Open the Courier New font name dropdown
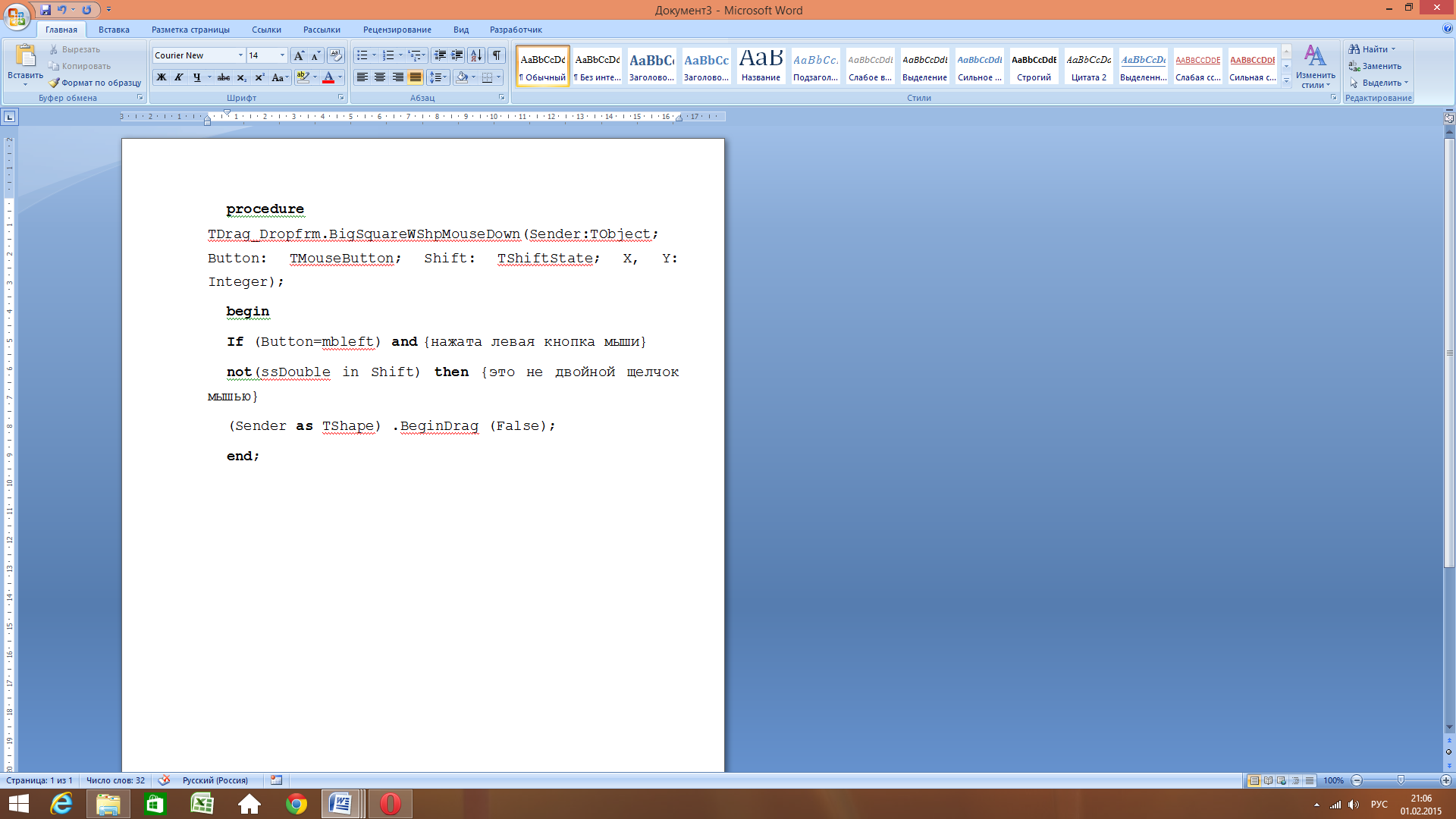The width and height of the screenshot is (1456, 819). [x=240, y=55]
